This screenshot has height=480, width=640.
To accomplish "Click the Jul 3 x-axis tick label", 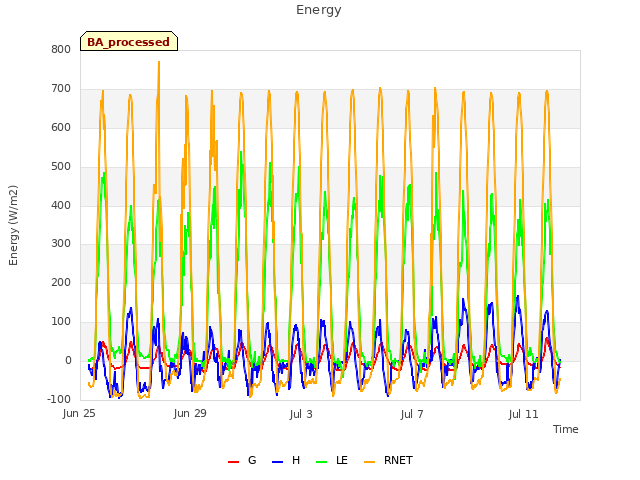I will pyautogui.click(x=301, y=414).
